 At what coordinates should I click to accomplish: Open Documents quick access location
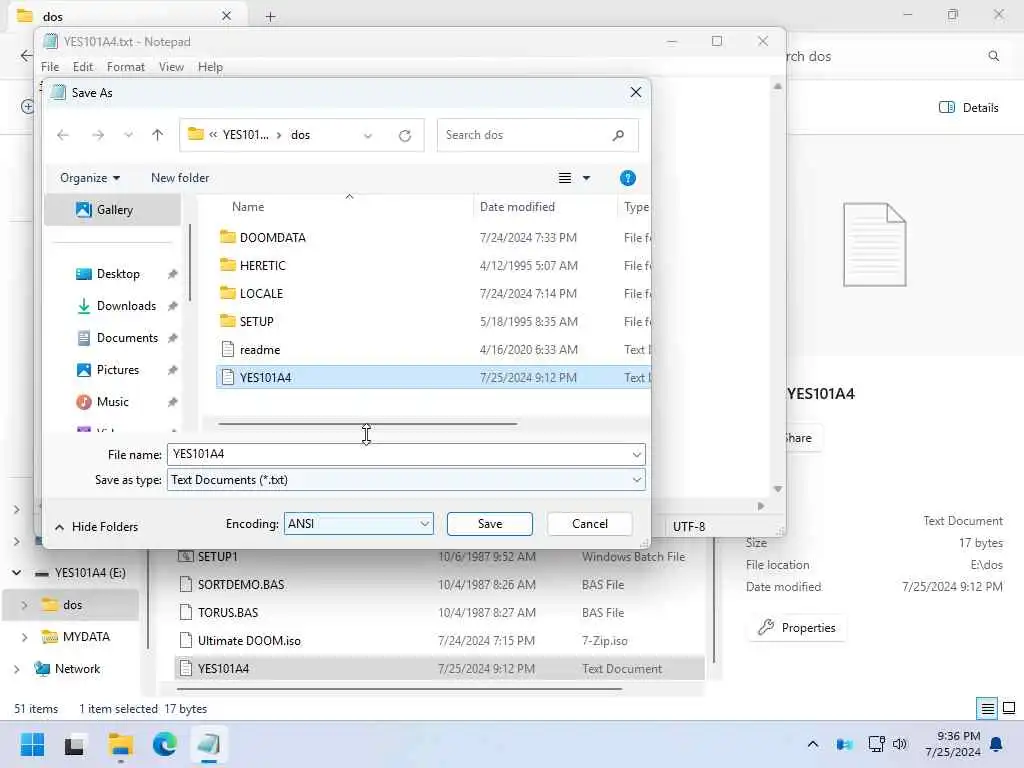coord(127,338)
